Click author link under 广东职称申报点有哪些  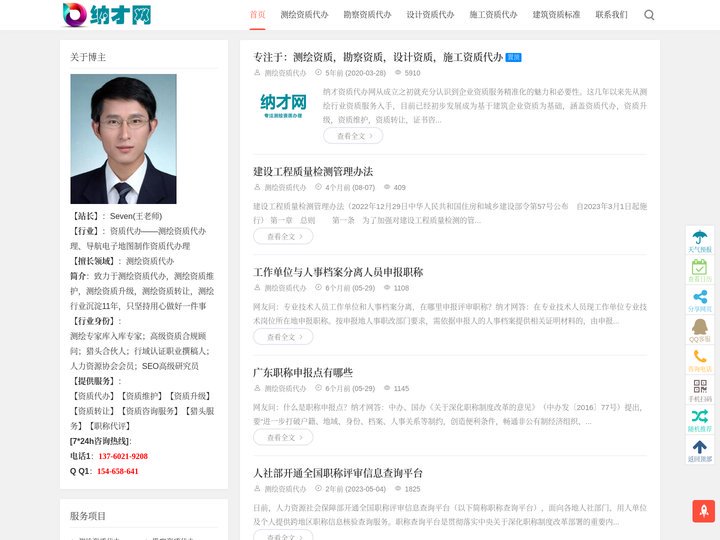point(285,388)
